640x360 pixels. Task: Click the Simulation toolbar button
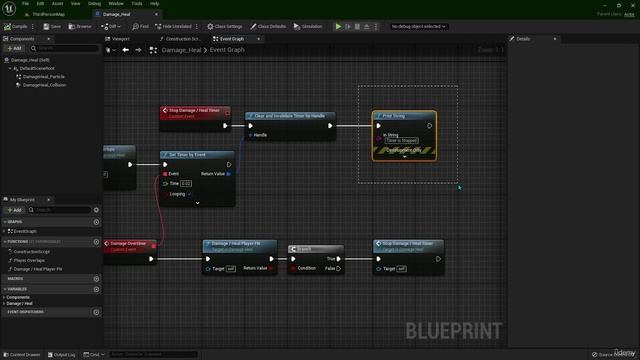point(308,27)
